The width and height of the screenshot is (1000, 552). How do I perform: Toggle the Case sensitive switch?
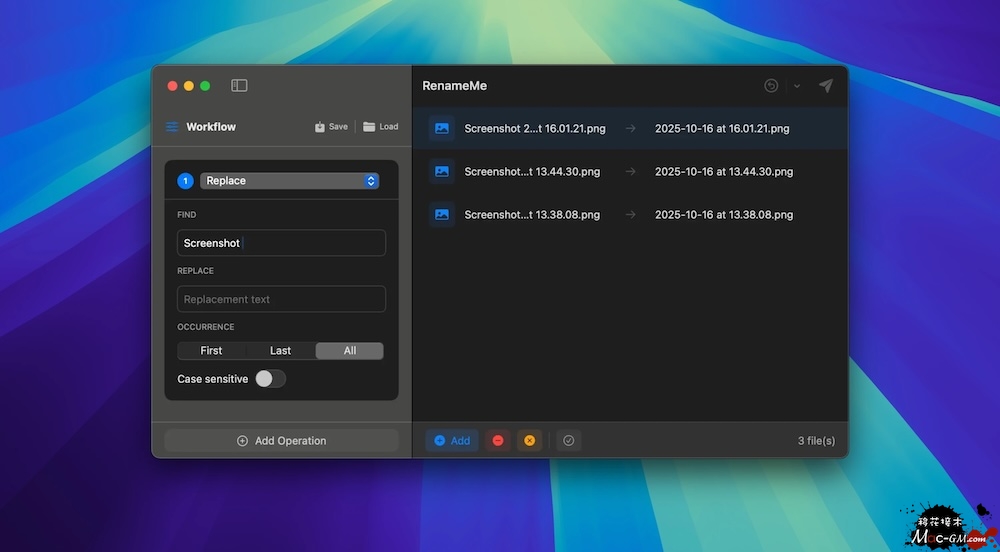(x=270, y=379)
